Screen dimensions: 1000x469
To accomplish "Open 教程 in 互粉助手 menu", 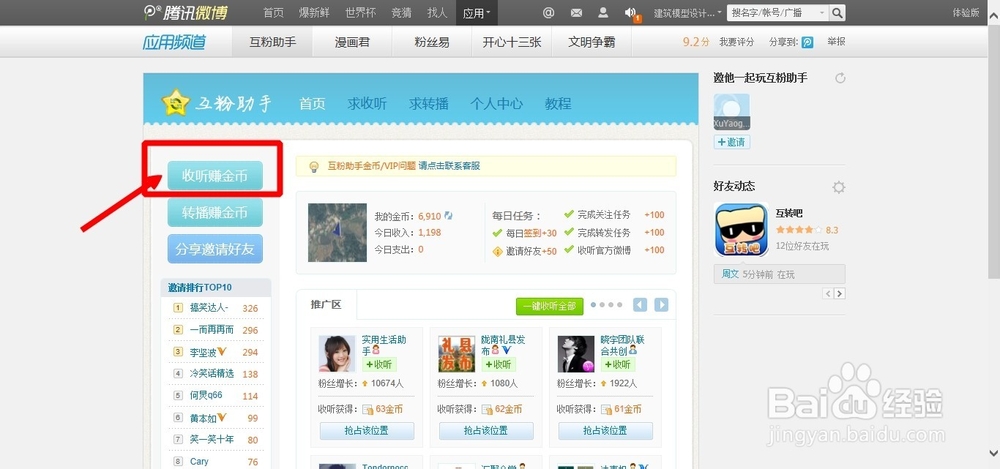I will pyautogui.click(x=558, y=103).
